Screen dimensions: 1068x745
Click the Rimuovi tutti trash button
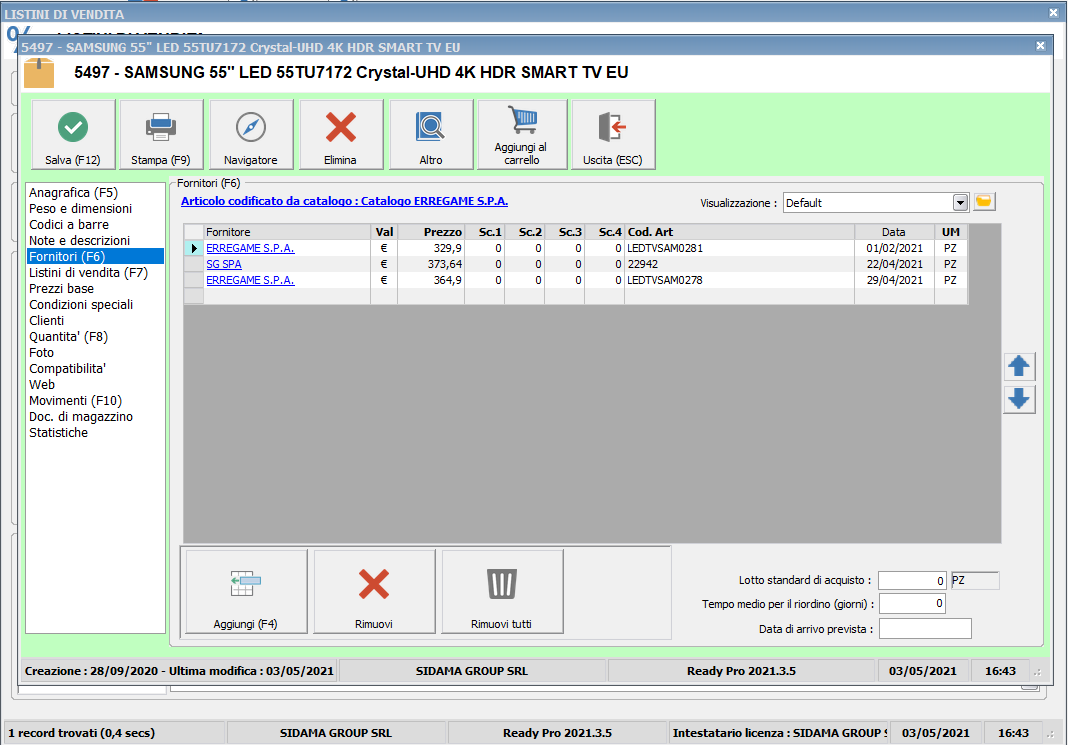pos(502,592)
